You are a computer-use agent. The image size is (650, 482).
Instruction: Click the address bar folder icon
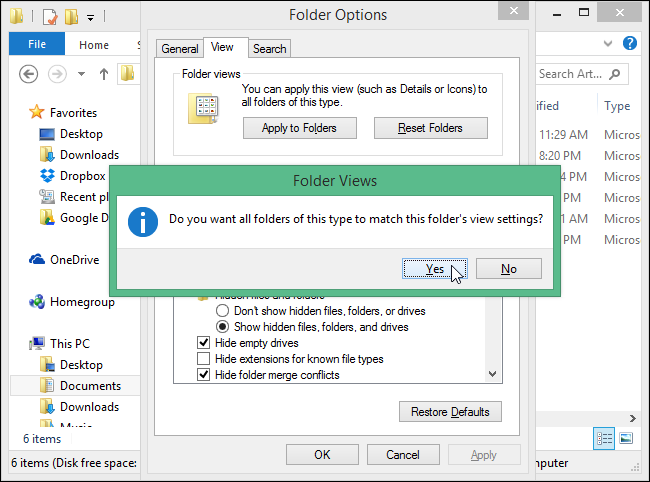pos(128,73)
